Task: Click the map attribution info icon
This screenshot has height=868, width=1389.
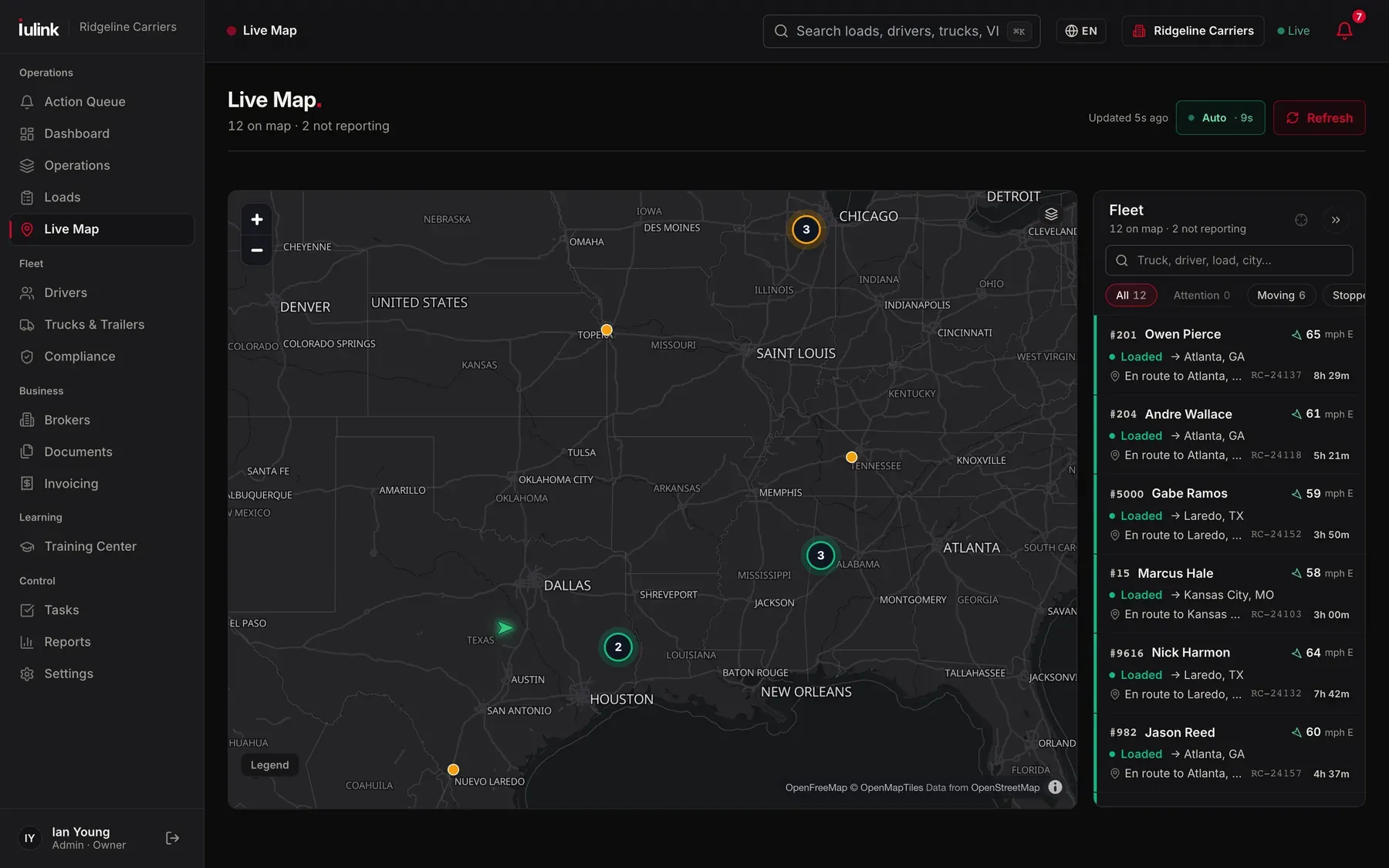Action: pos(1055,787)
